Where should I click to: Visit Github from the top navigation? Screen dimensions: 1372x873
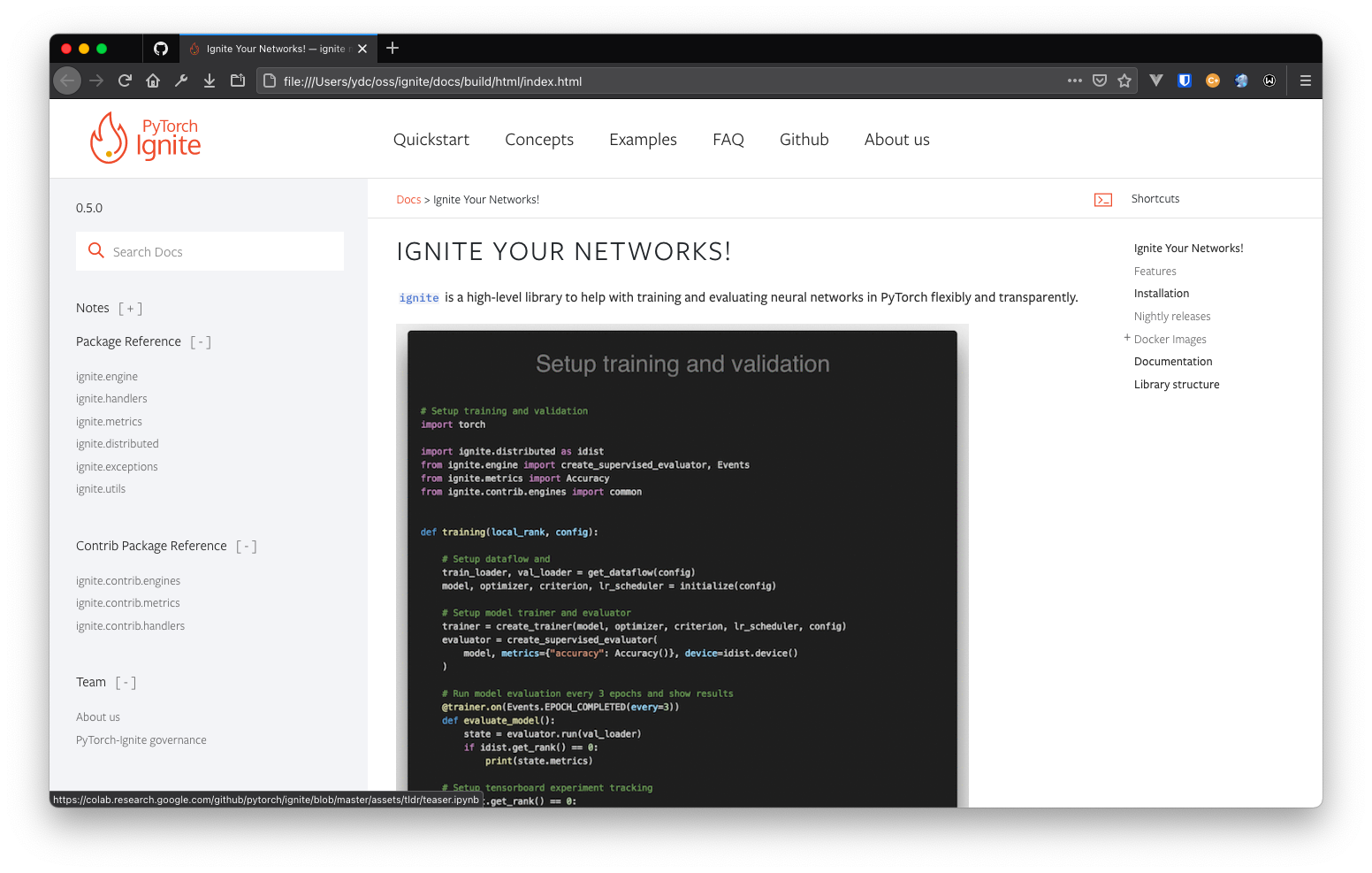click(x=804, y=140)
